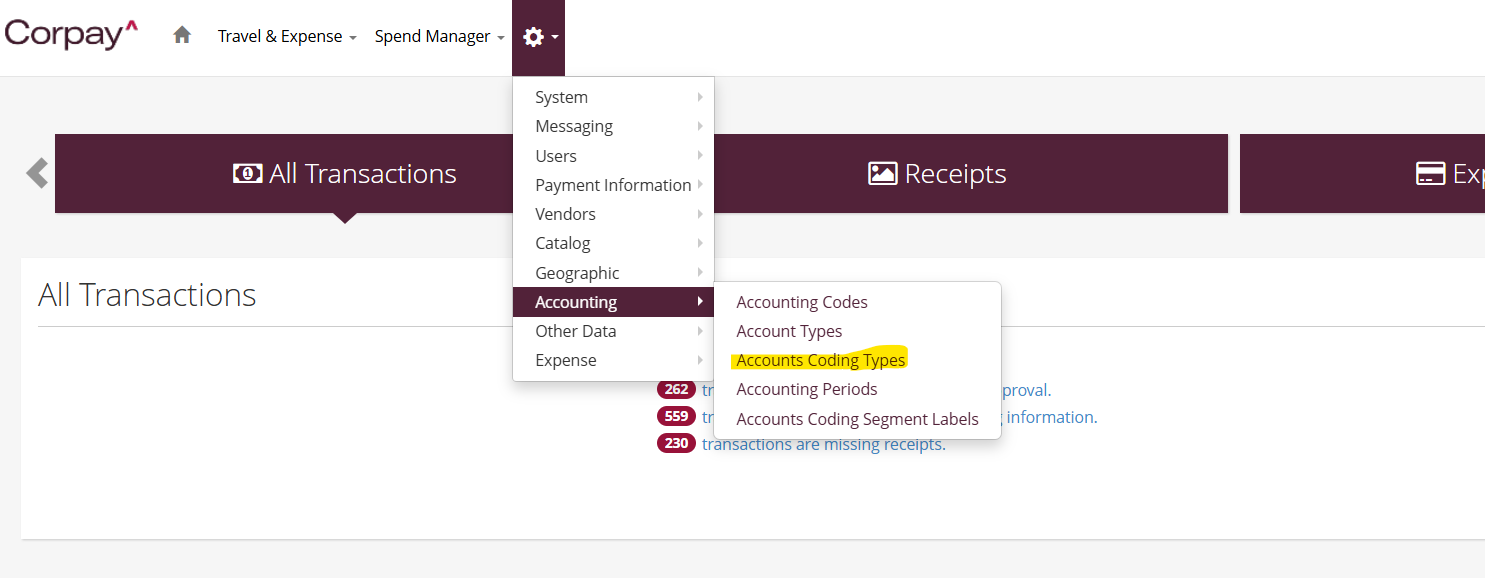Click the transactions are missing receipts link
Image resolution: width=1485 pixels, height=578 pixels.
[x=825, y=443]
